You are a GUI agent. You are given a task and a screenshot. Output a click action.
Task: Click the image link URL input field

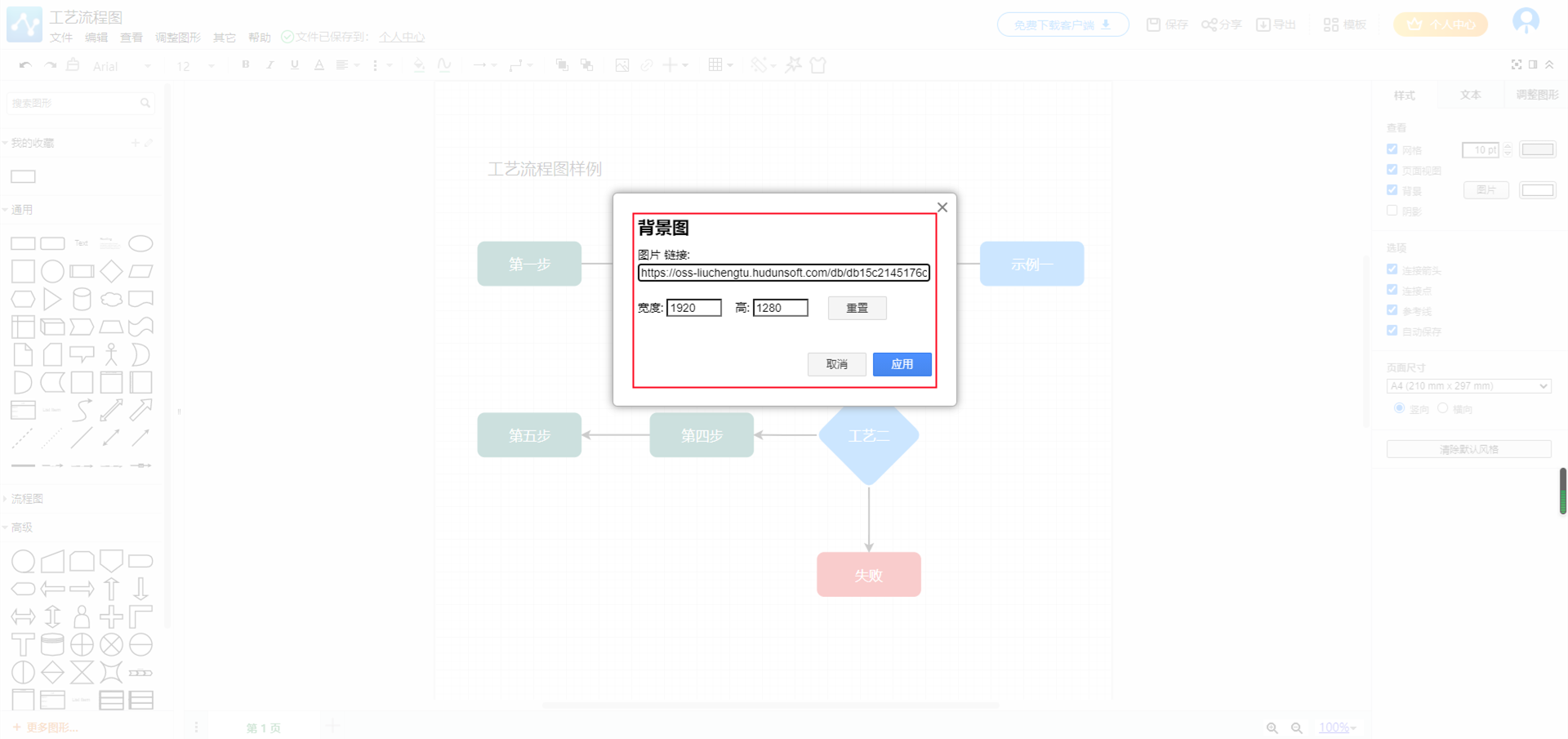[x=783, y=273]
